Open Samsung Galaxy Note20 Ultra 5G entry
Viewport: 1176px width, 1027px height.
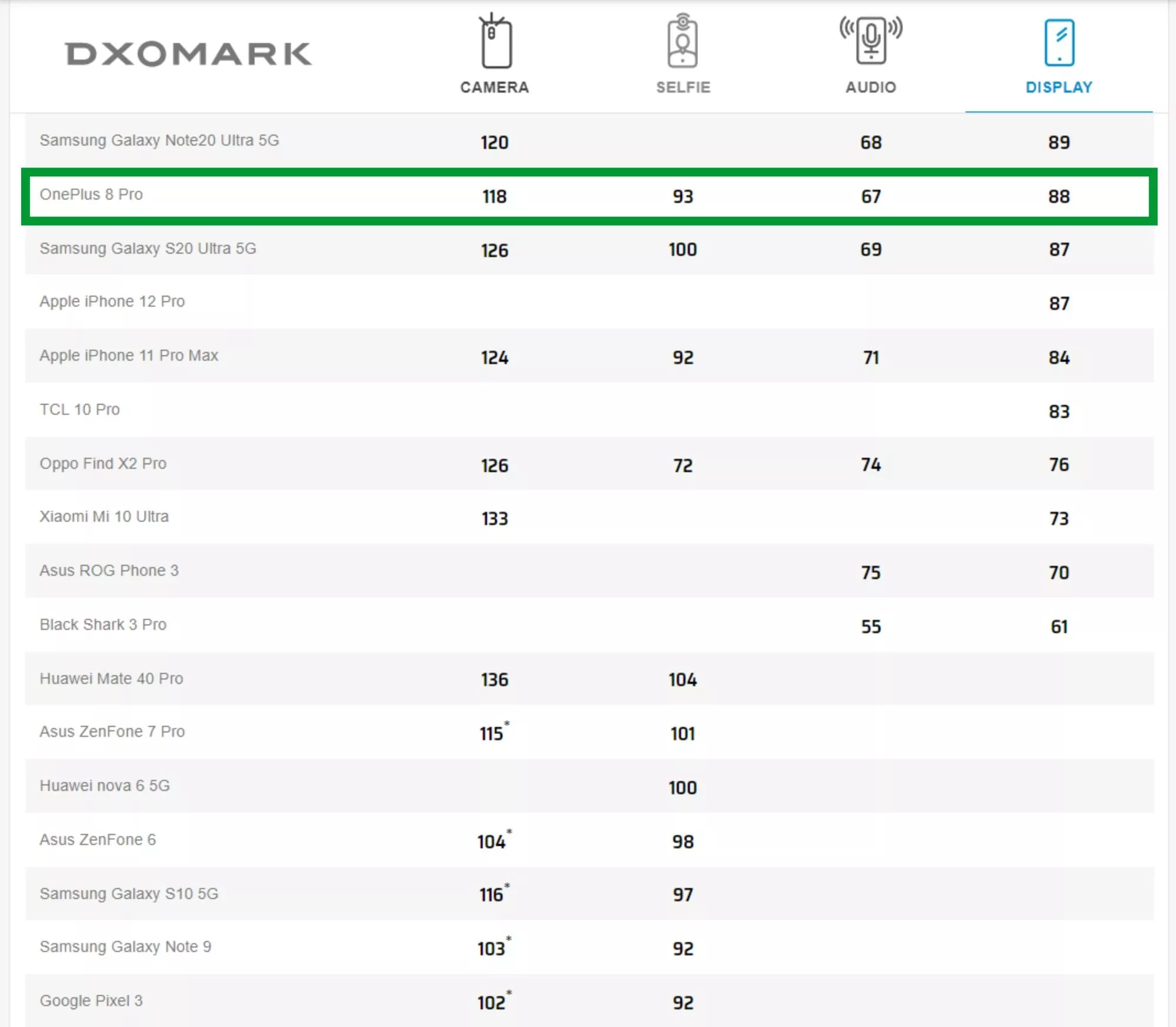(159, 141)
